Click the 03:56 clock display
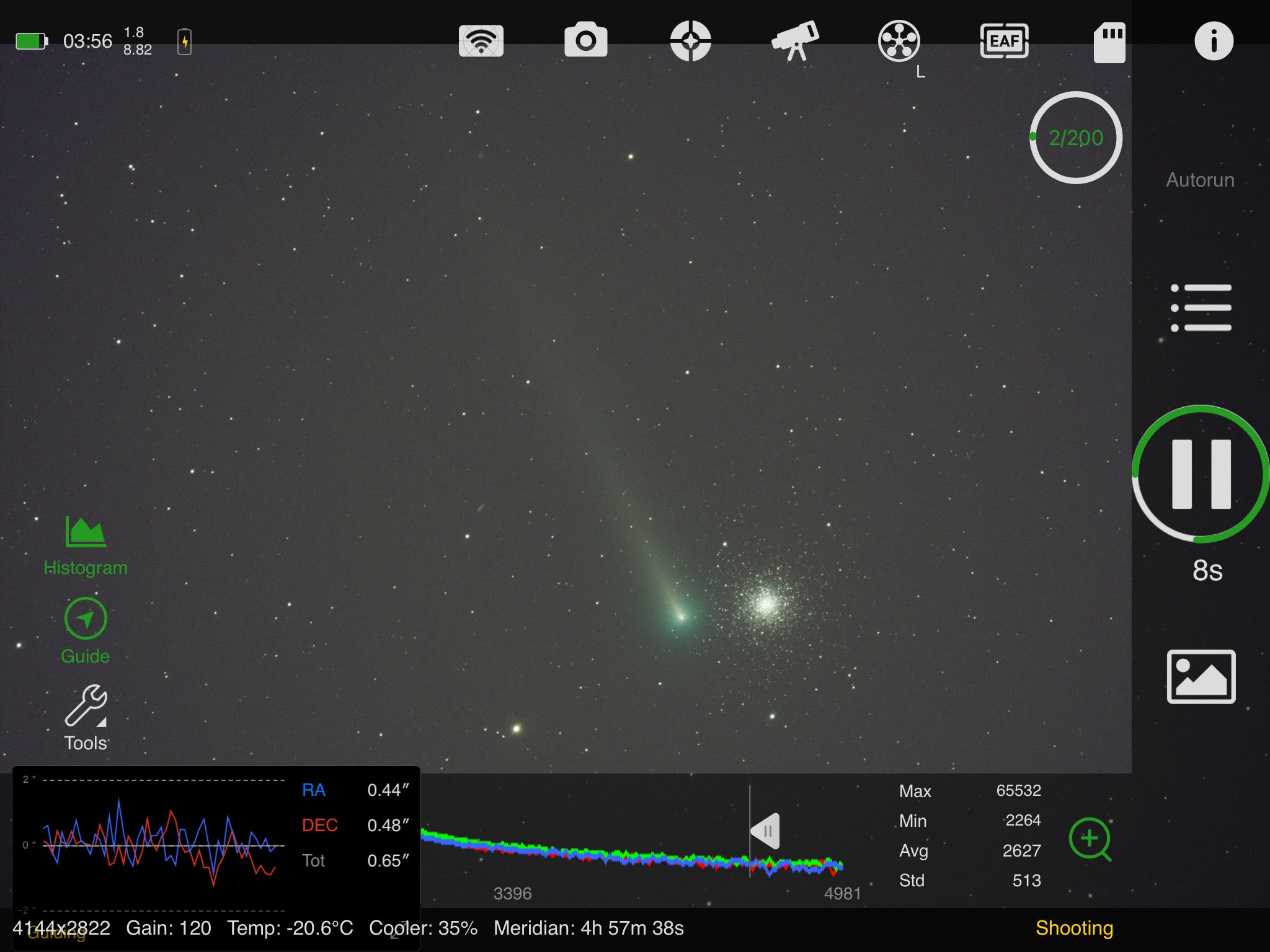Screen dimensions: 1270x952 tap(87, 42)
